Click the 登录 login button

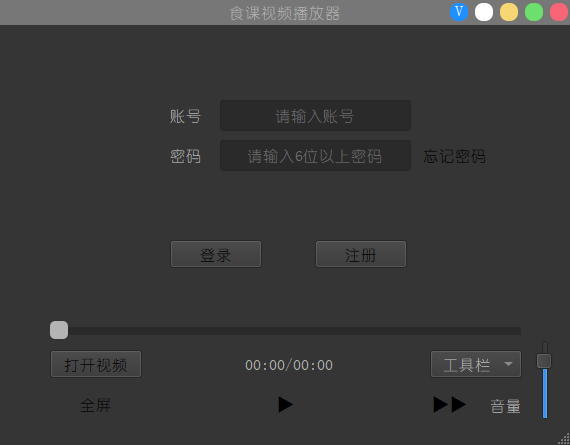tap(216, 254)
